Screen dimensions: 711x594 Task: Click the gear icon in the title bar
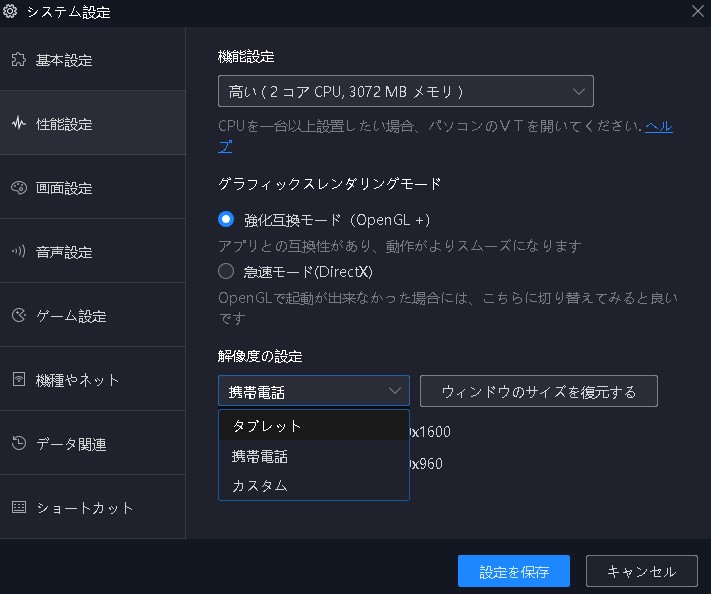click(10, 11)
